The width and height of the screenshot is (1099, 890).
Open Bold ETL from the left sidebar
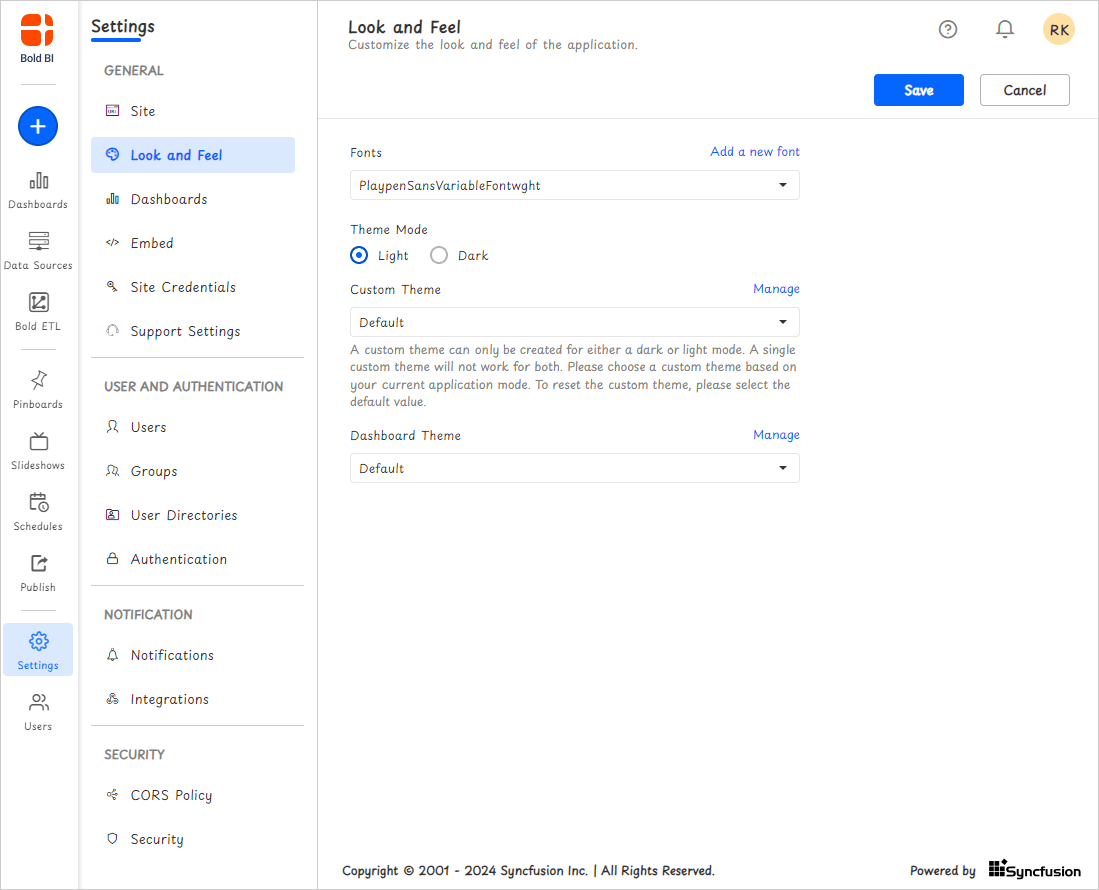(x=37, y=312)
